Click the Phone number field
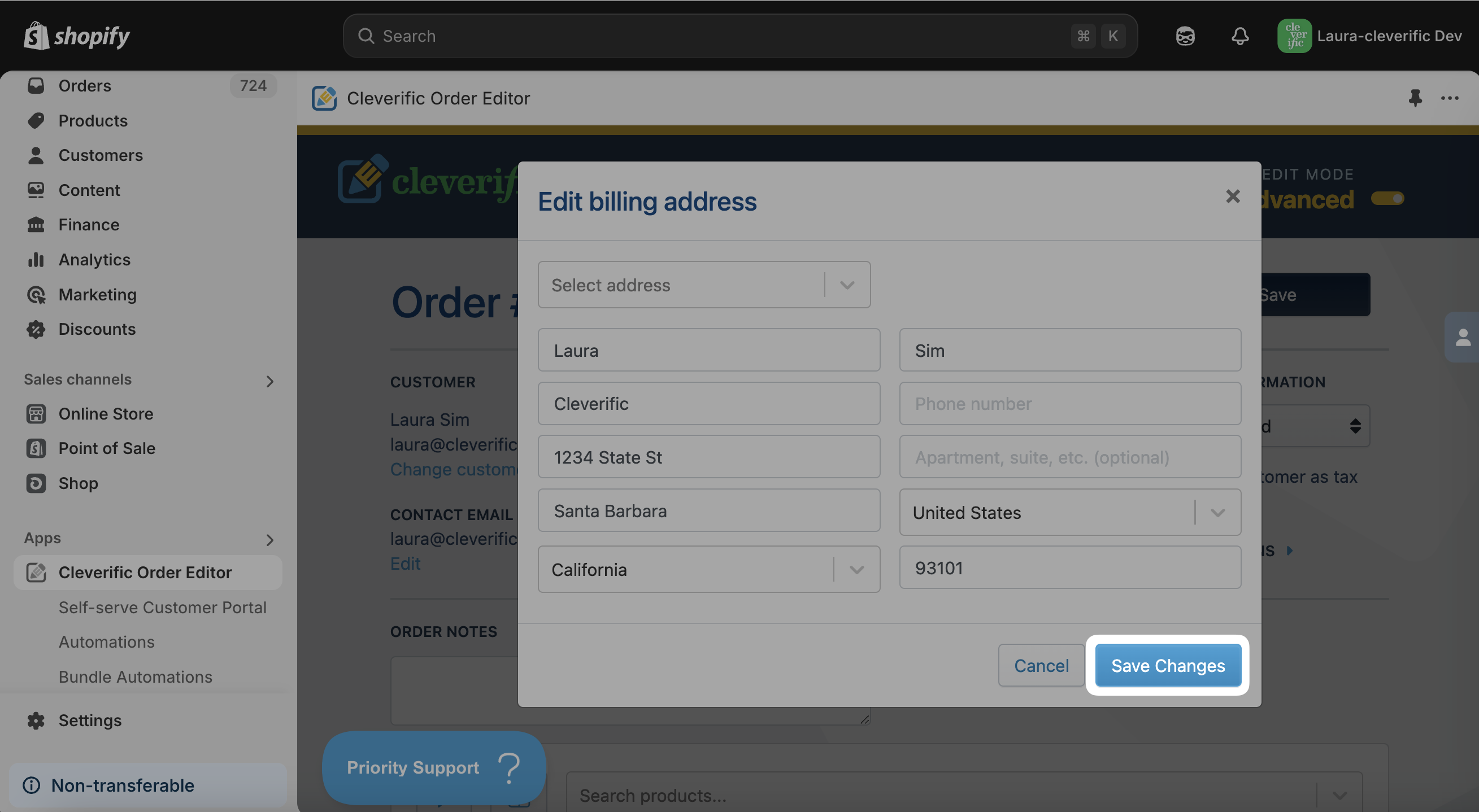 [x=1070, y=403]
